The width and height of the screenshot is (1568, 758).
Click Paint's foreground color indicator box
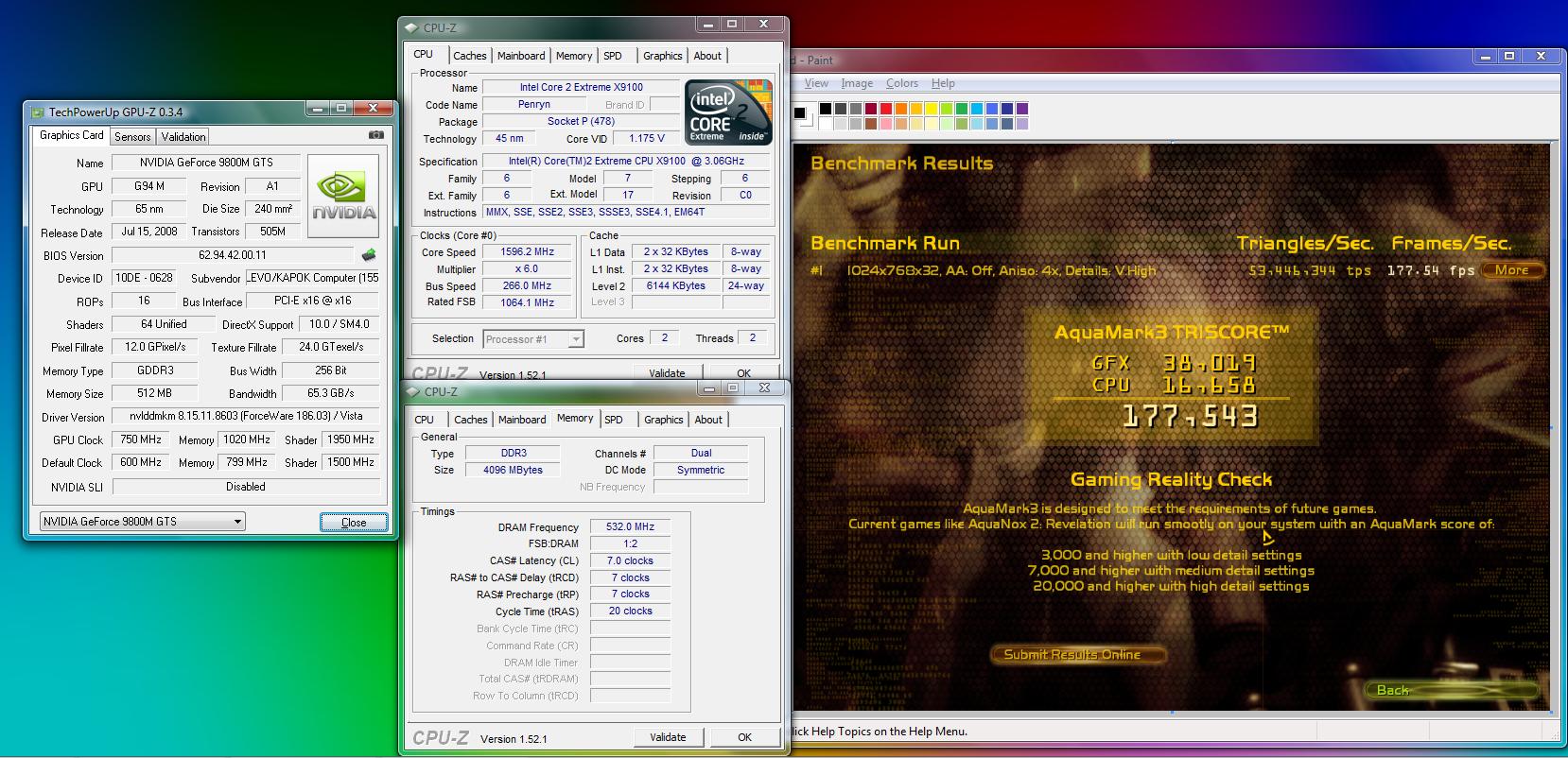(x=799, y=113)
